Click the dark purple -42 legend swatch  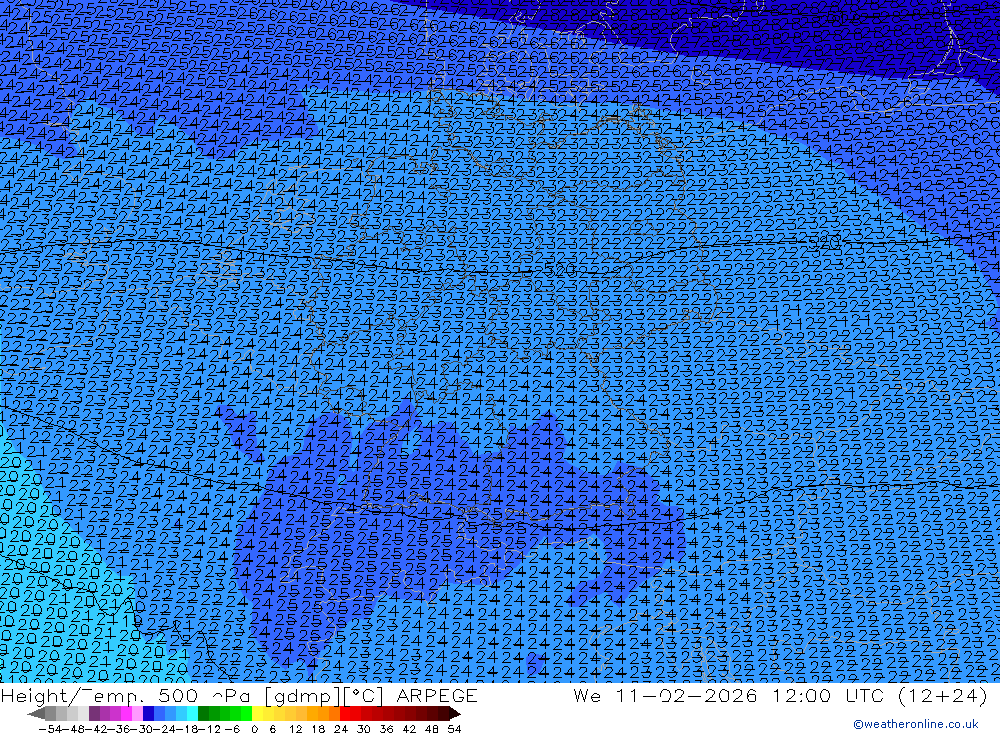click(94, 713)
